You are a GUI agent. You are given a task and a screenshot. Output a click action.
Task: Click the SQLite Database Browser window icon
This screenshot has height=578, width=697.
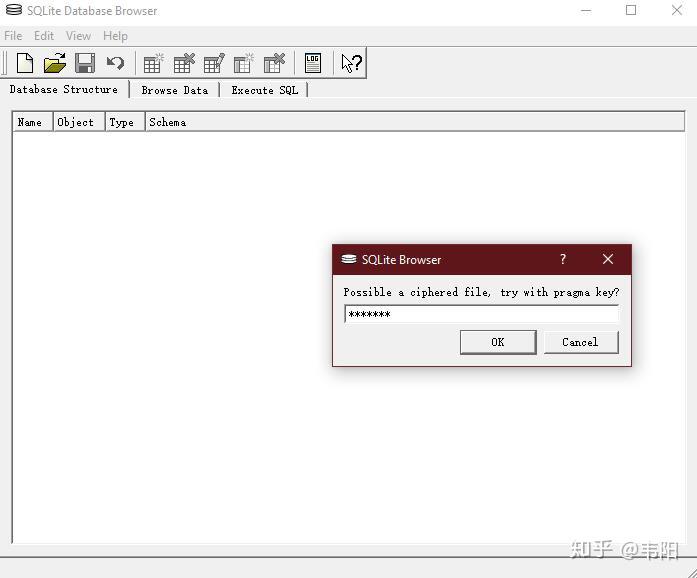(x=14, y=10)
